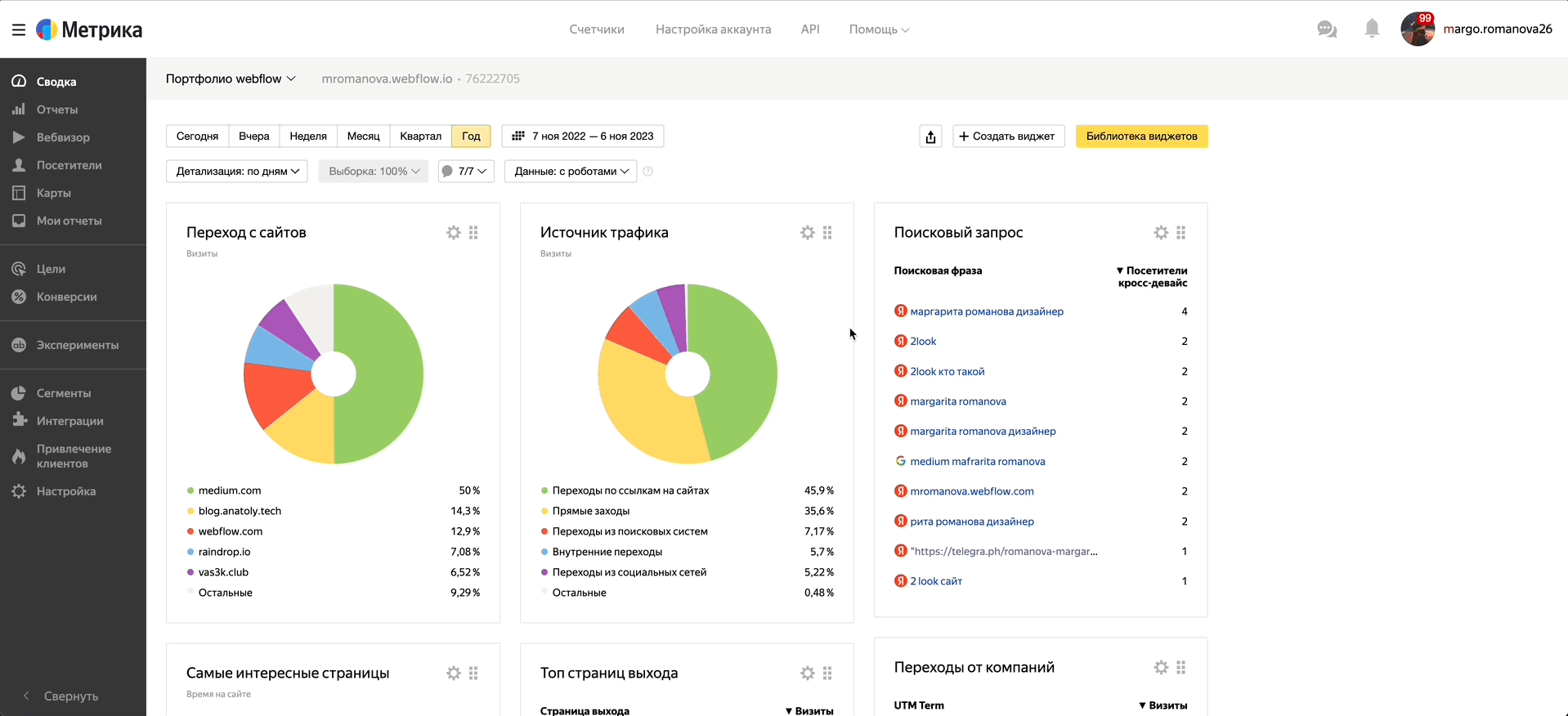
Task: Open the Выборка: 100% dropdown
Action: click(x=374, y=172)
